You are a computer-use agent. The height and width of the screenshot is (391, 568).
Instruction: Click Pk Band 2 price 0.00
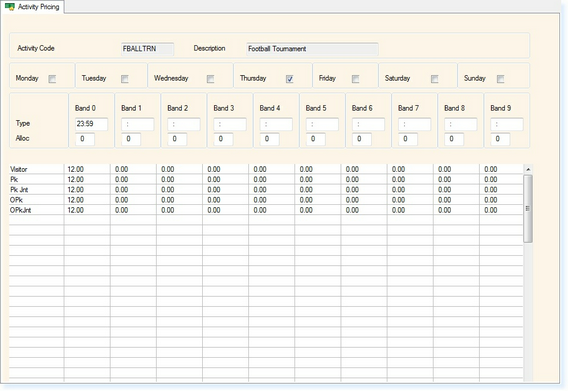(167, 179)
